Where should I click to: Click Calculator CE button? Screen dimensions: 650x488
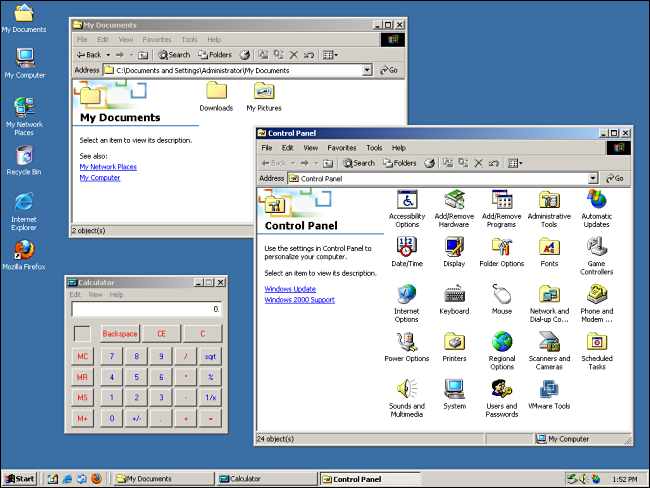click(x=162, y=334)
